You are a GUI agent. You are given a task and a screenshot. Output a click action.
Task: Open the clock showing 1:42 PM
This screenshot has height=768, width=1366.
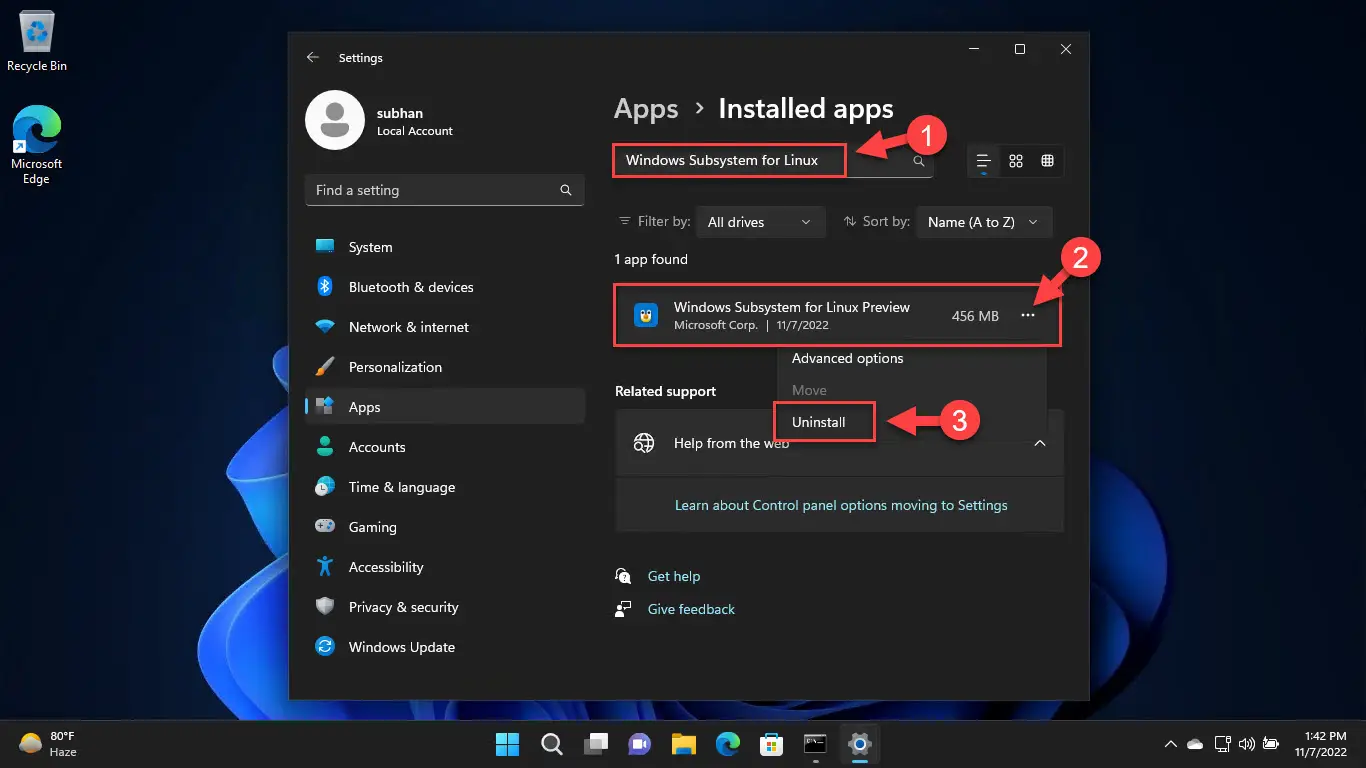(1320, 744)
